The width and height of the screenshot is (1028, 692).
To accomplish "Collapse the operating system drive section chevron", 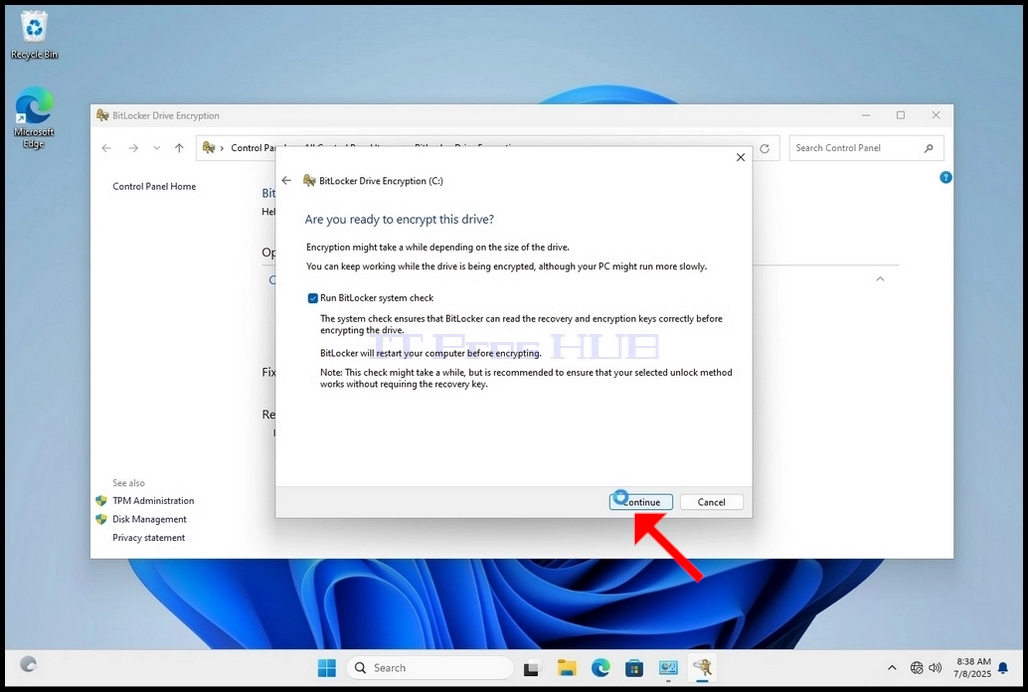I will pos(880,279).
